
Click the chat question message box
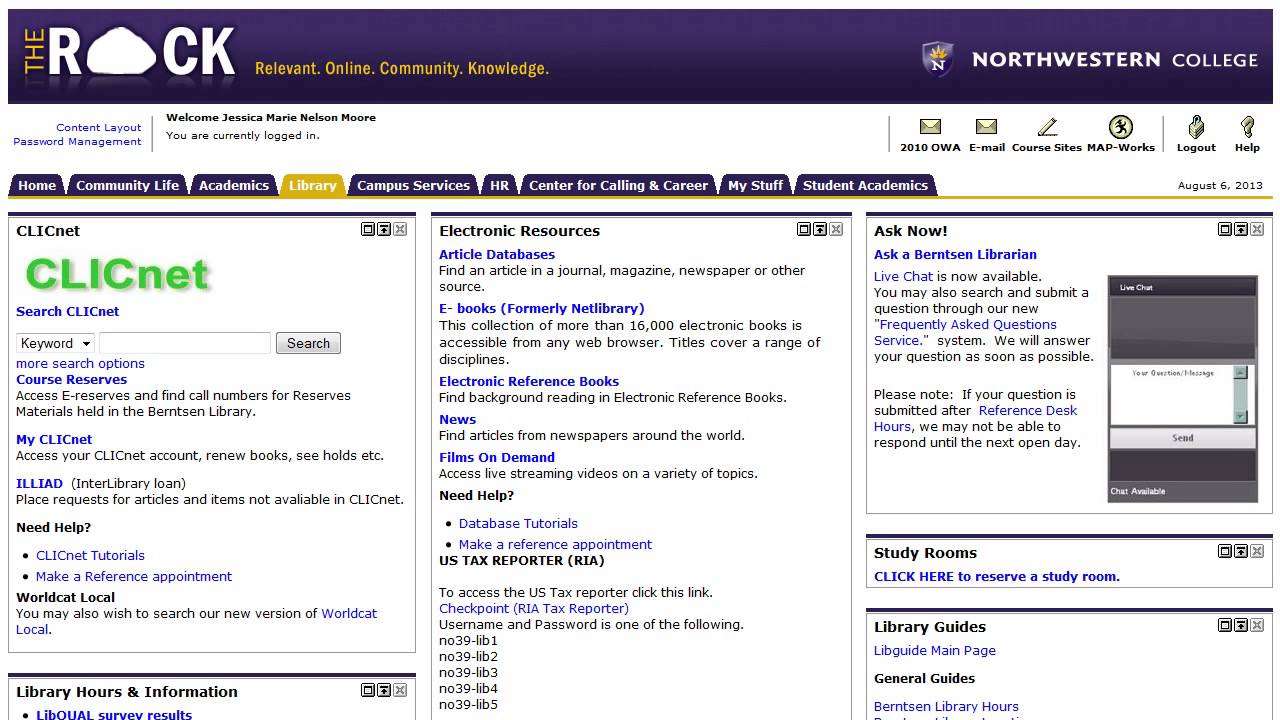[1172, 395]
